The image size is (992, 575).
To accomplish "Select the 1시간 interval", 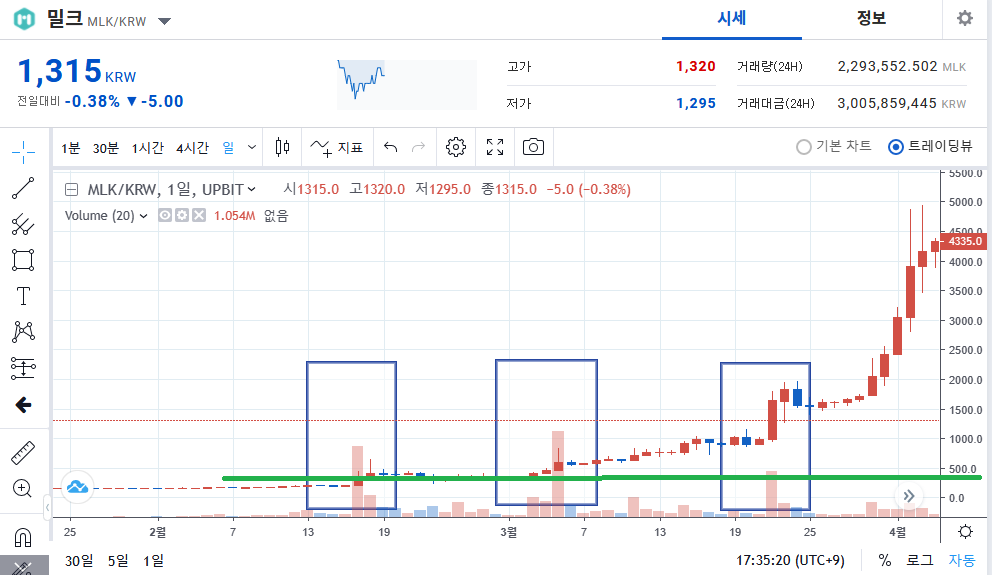I will pos(147,148).
